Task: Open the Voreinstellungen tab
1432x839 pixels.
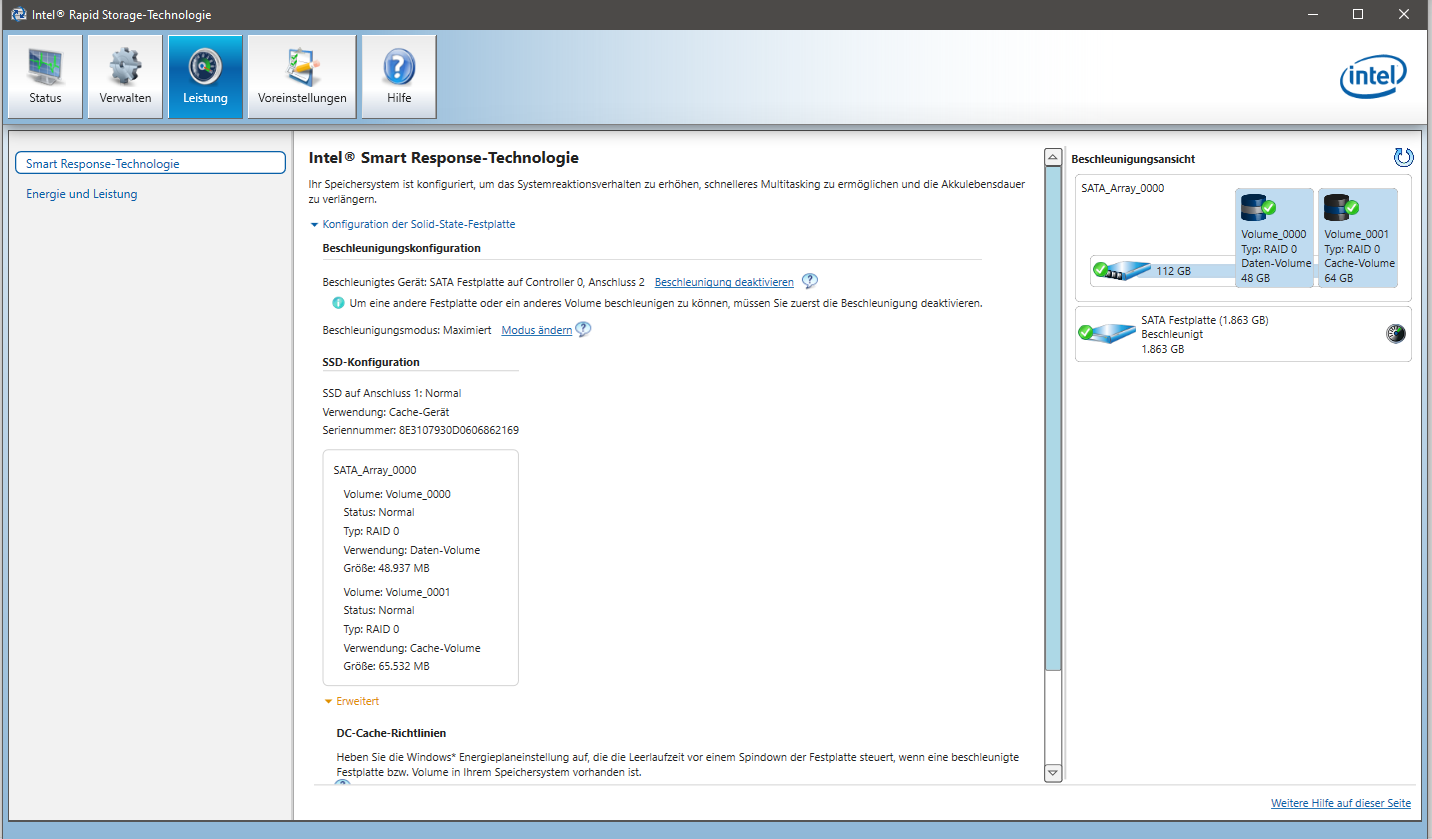Action: pyautogui.click(x=302, y=77)
